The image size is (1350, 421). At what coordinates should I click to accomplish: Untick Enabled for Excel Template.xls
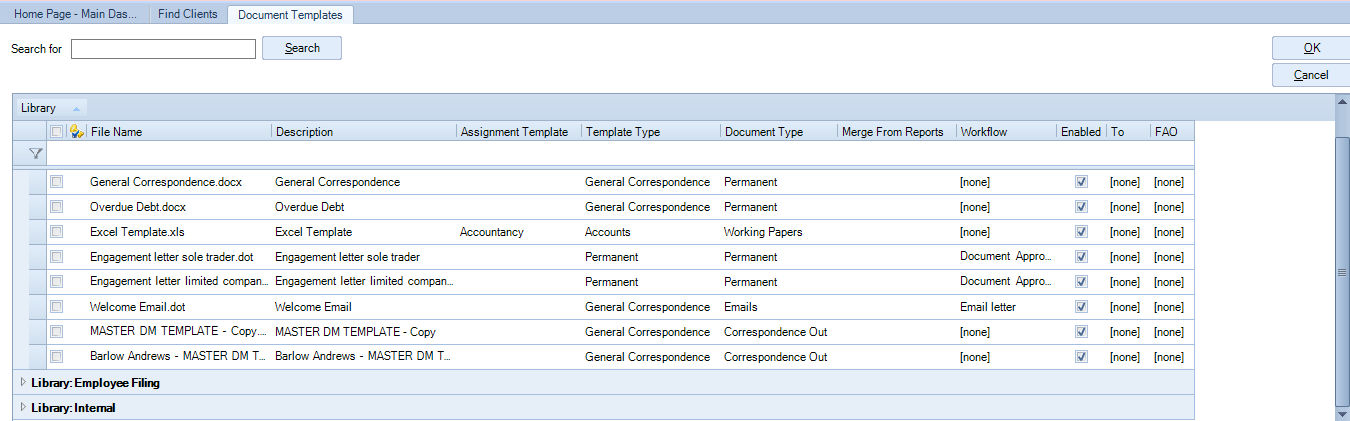tap(1081, 232)
